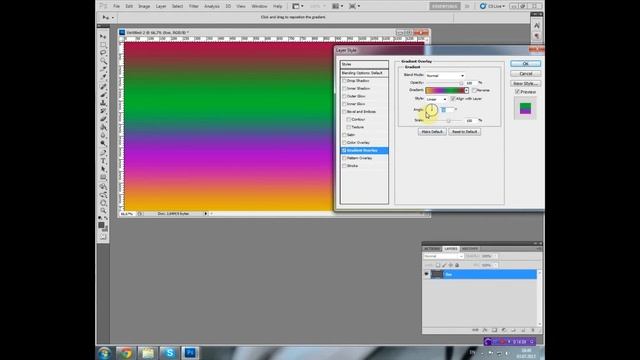
Task: Add a layer mask from the Layers panel footer
Action: 494,330
